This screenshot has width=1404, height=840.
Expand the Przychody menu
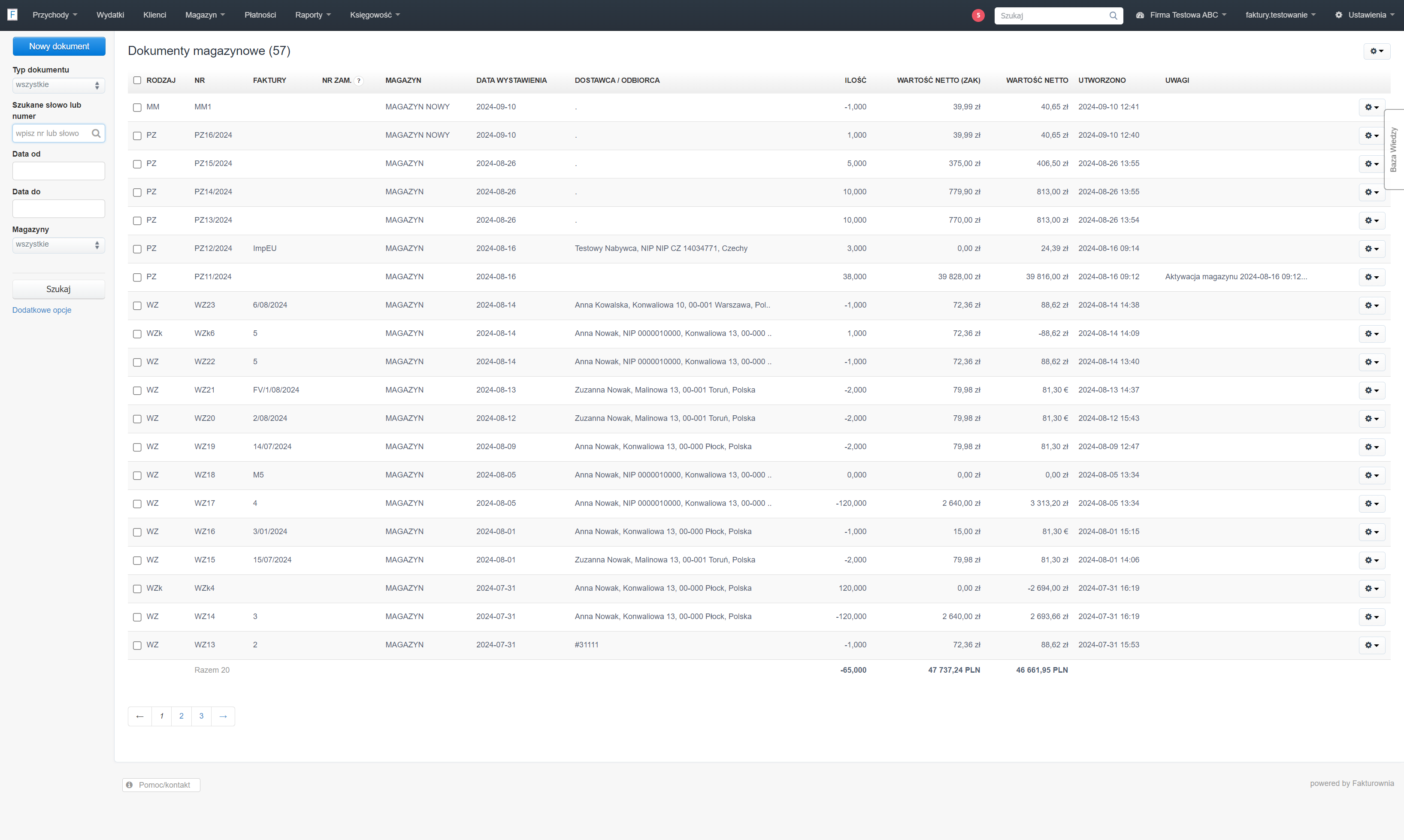pos(55,15)
